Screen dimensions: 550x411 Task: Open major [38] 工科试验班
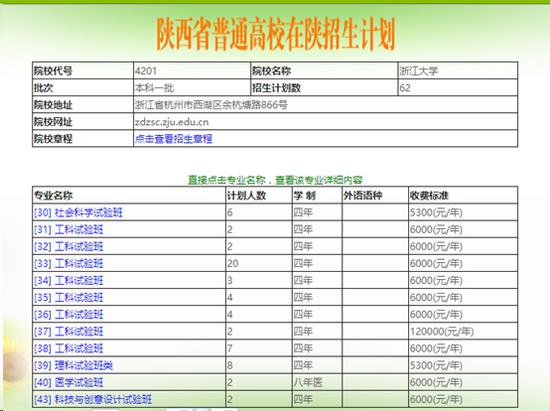tap(69, 349)
